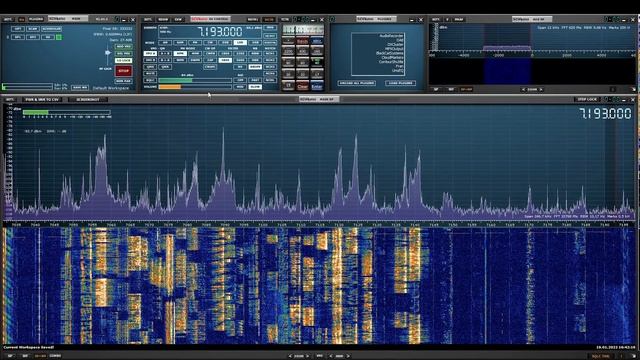Viewport: 640px width, 360px height.
Task: Switch Aux SP view to SP+WF
Action: pyautogui.click(x=466, y=89)
